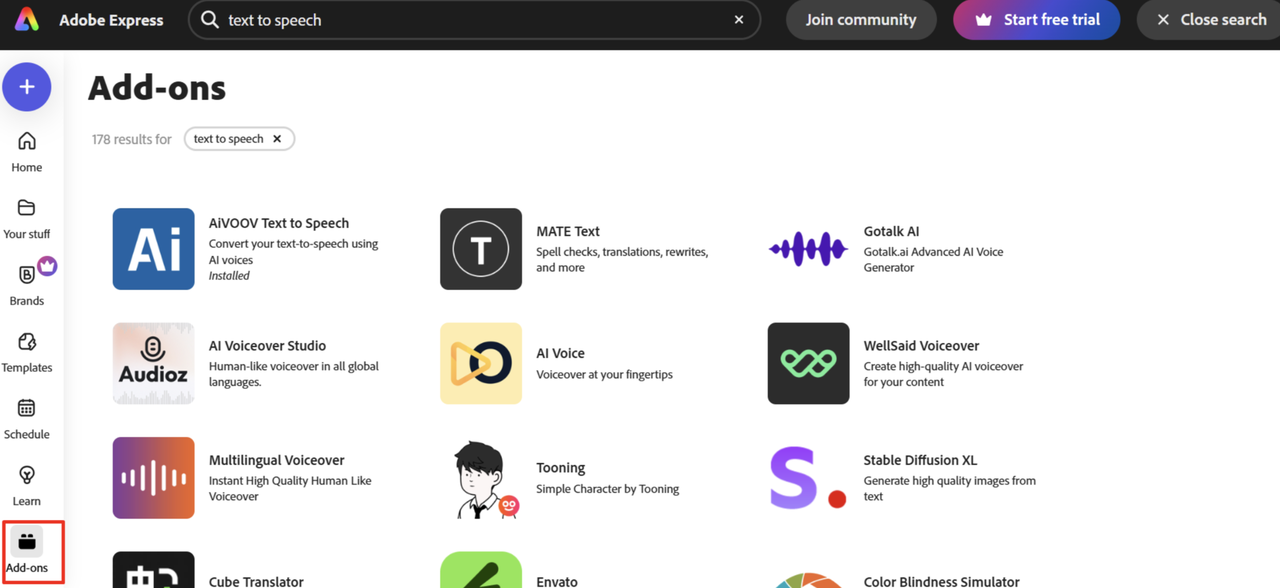Screen dimensions: 1280x588
Task: Open the WellSaid Voiceover title
Action: 921,345
